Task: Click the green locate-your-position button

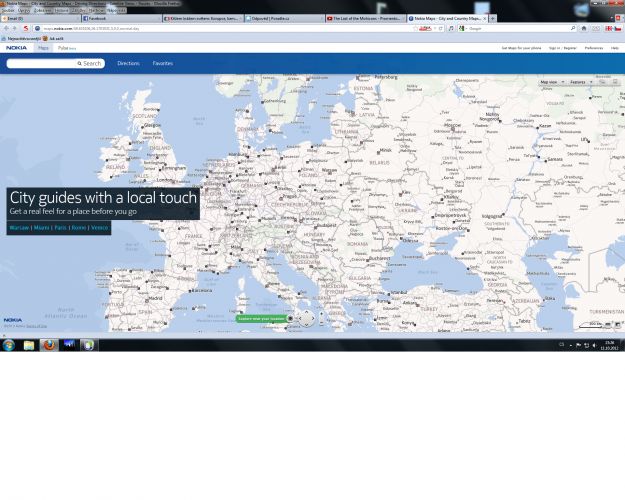Action: [261, 319]
